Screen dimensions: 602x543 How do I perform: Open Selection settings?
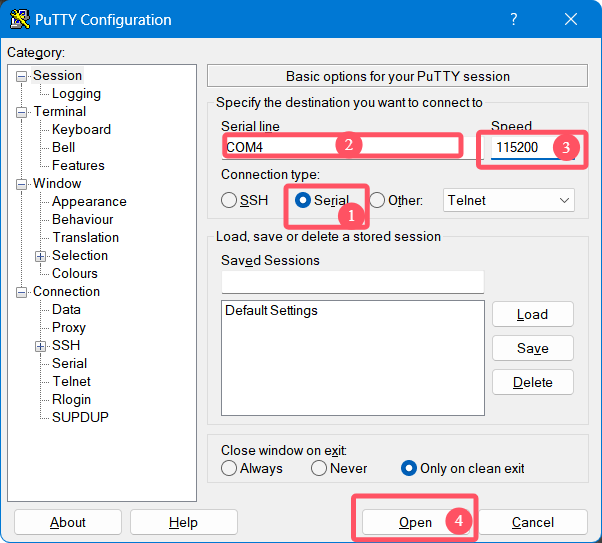(80, 255)
